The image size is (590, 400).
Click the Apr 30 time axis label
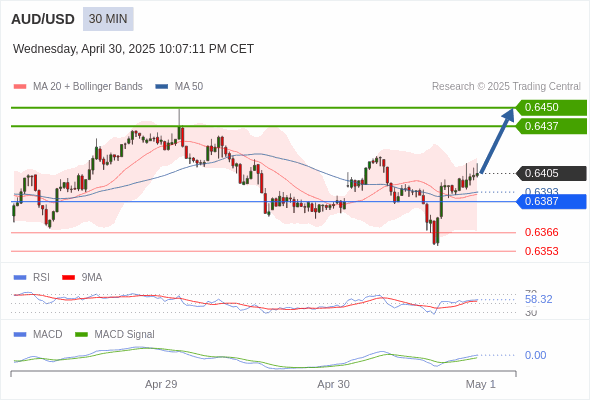click(333, 384)
